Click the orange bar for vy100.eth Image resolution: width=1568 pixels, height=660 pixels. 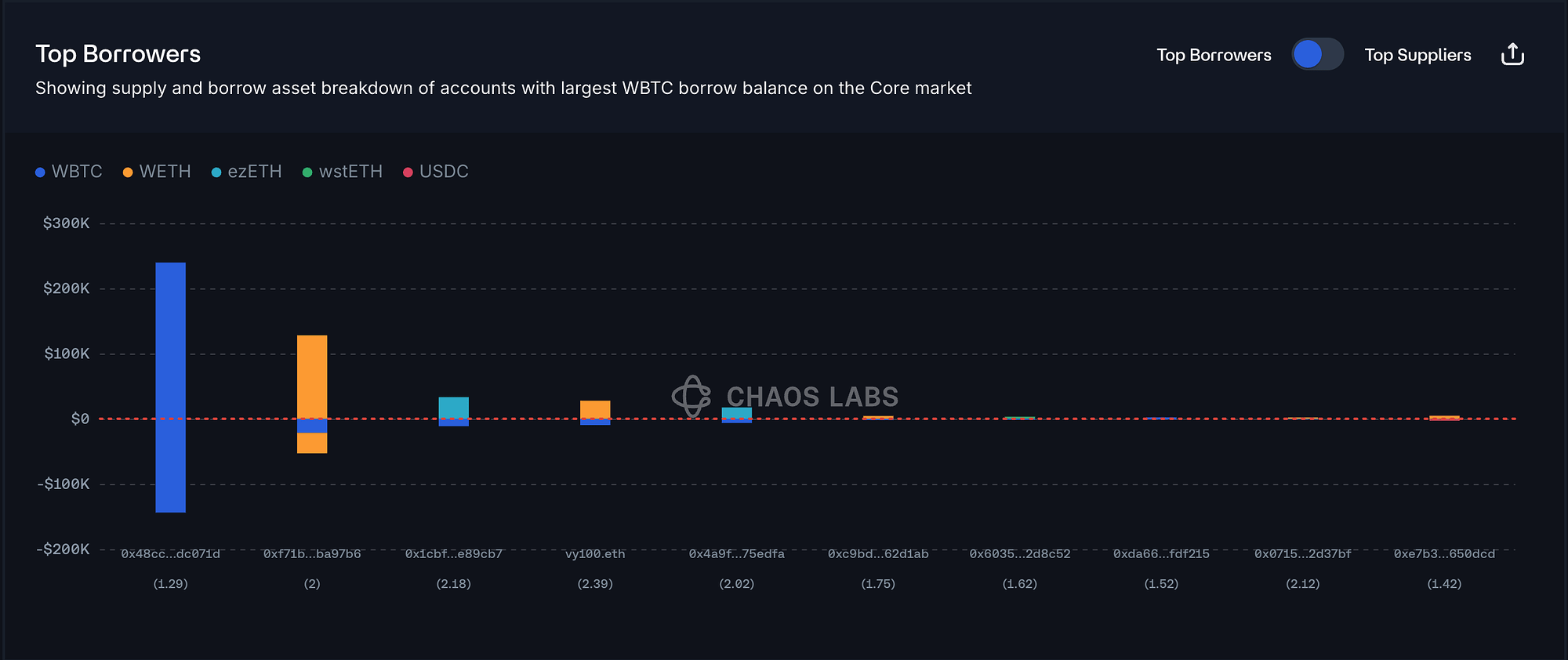click(595, 409)
